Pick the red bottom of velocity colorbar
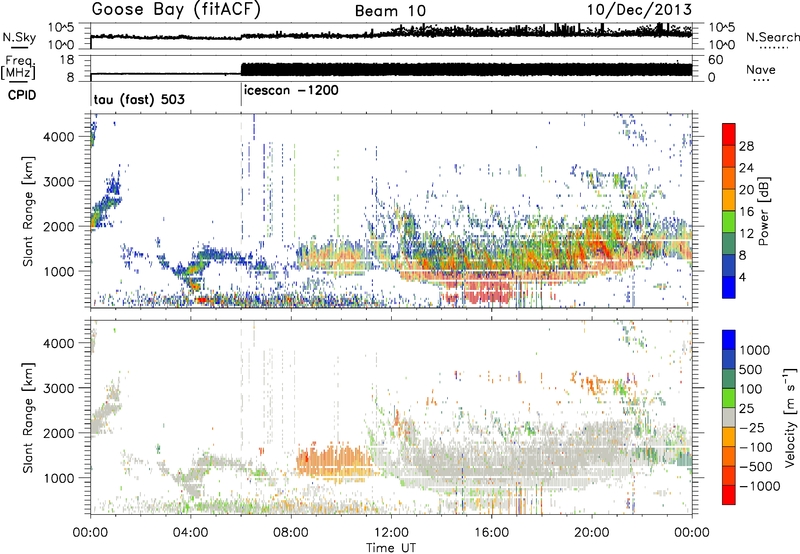Image resolution: width=800 pixels, height=554 pixels. [x=729, y=495]
